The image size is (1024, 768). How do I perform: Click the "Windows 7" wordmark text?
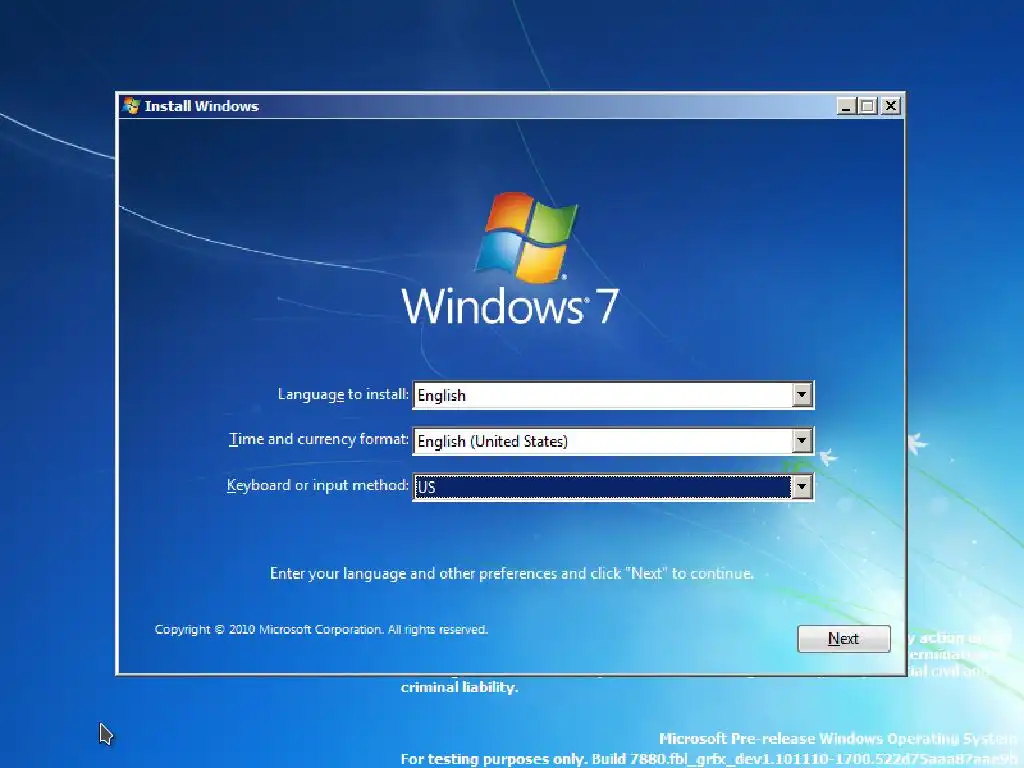point(509,306)
